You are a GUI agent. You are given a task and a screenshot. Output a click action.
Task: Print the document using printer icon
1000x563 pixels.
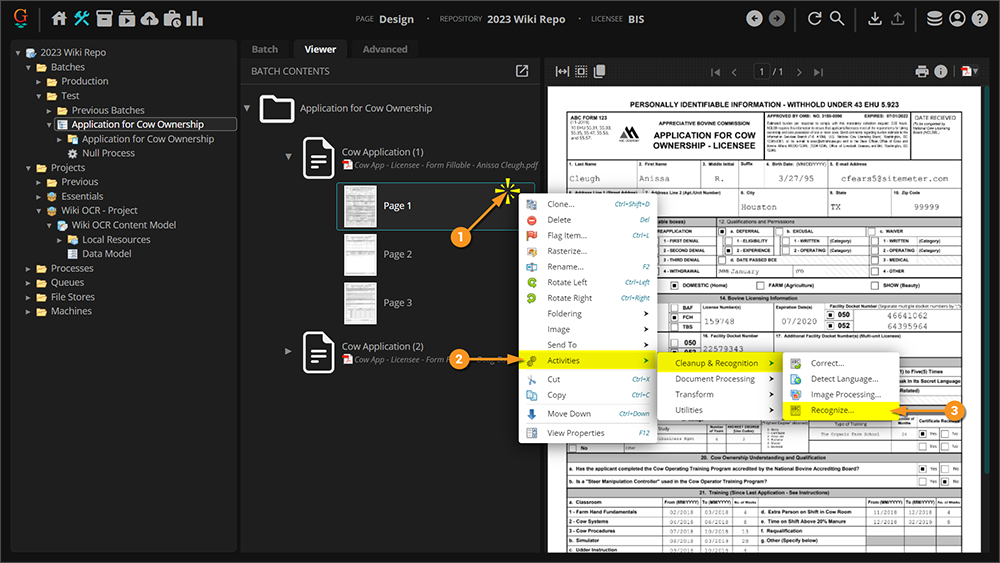(x=922, y=72)
